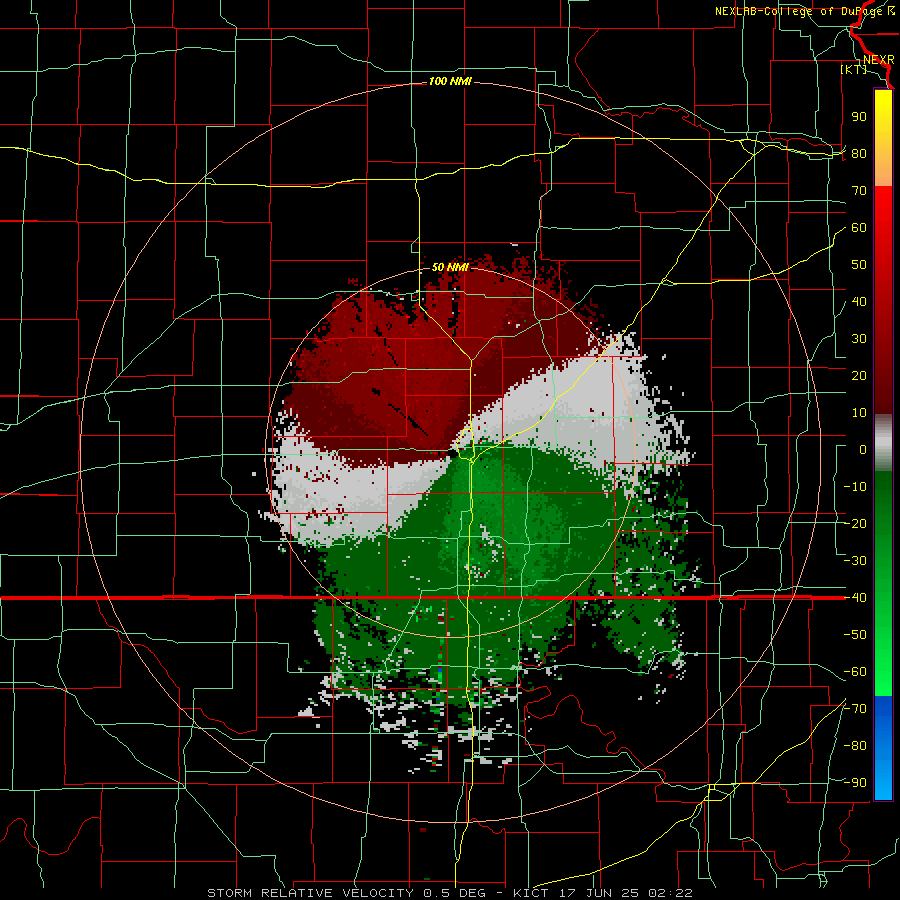The image size is (900, 900).
Task: Select the -30 value on velocity scale
Action: click(x=855, y=561)
